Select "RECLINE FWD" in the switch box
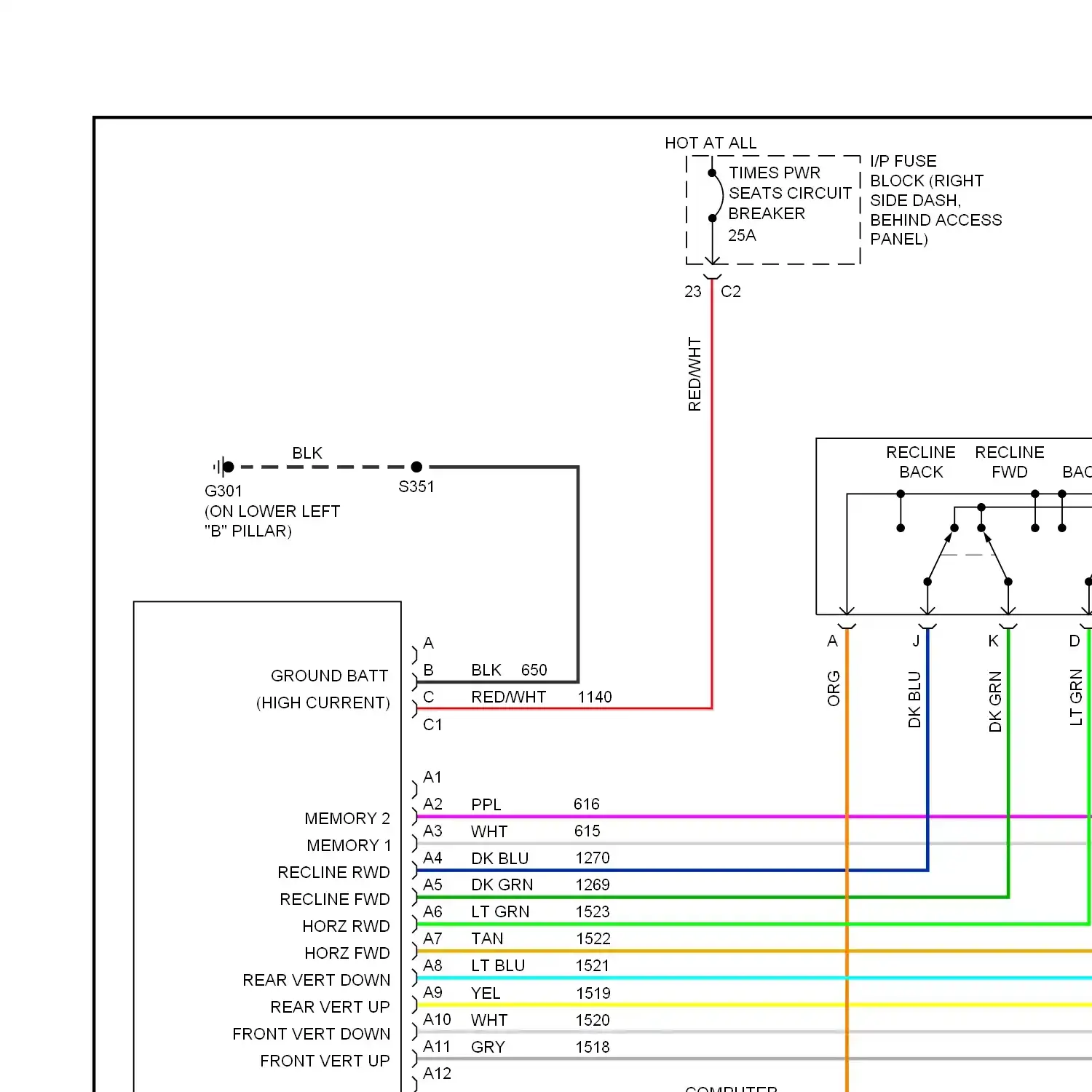 coord(1010,462)
